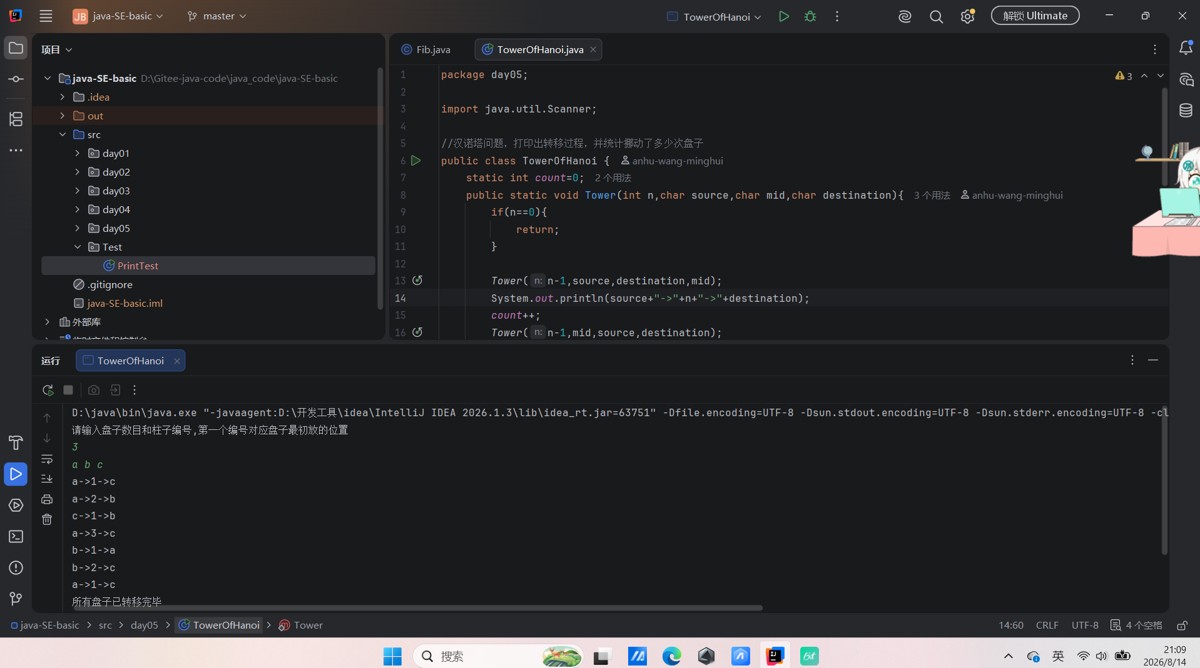1200x668 pixels.
Task: Open the master branch dropdown
Action: coord(217,16)
